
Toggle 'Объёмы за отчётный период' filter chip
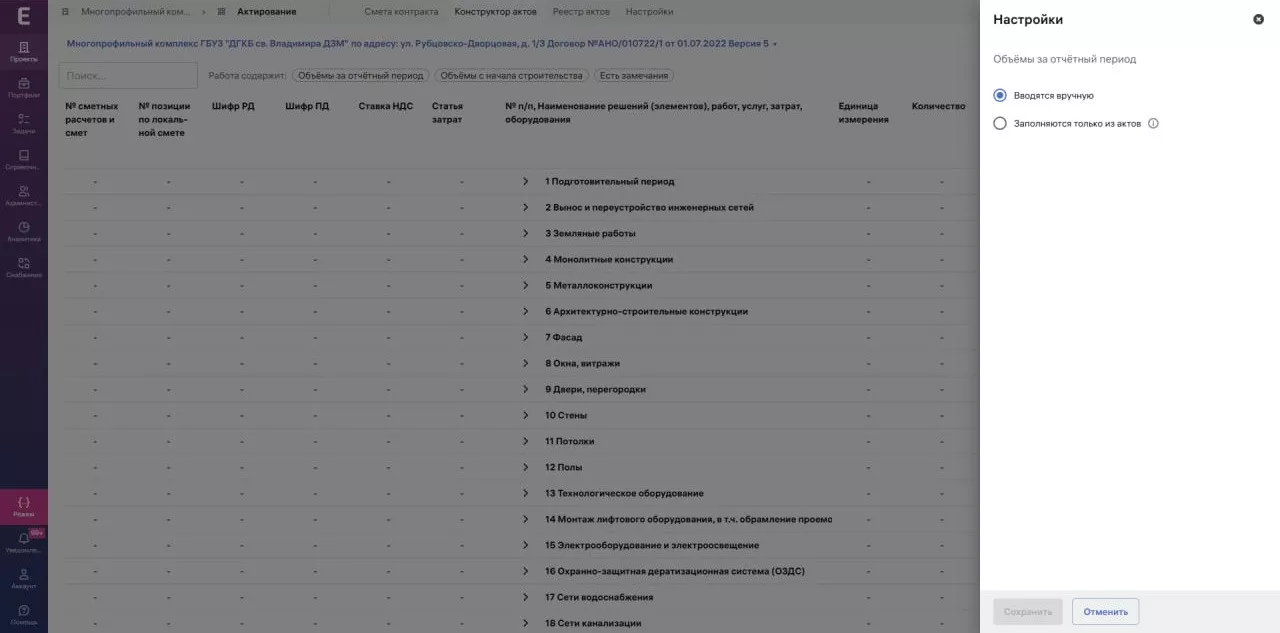click(x=360, y=76)
